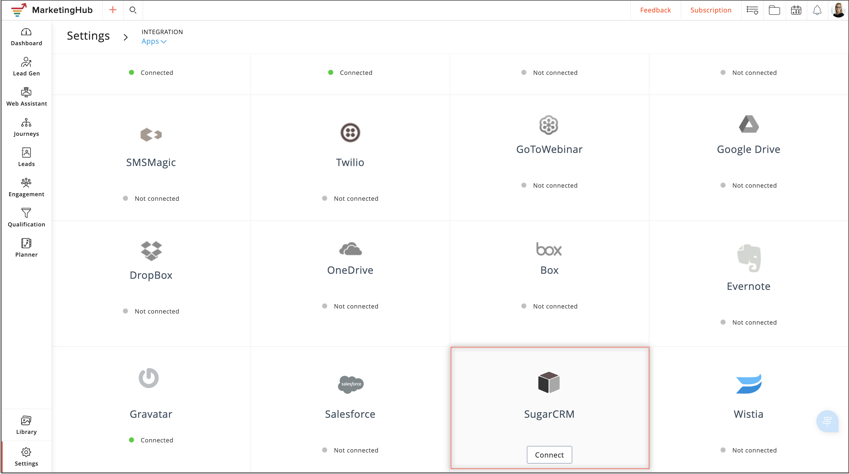Open Qualification funnel in sidebar
Viewport: 849px width, 474px height.
26,218
